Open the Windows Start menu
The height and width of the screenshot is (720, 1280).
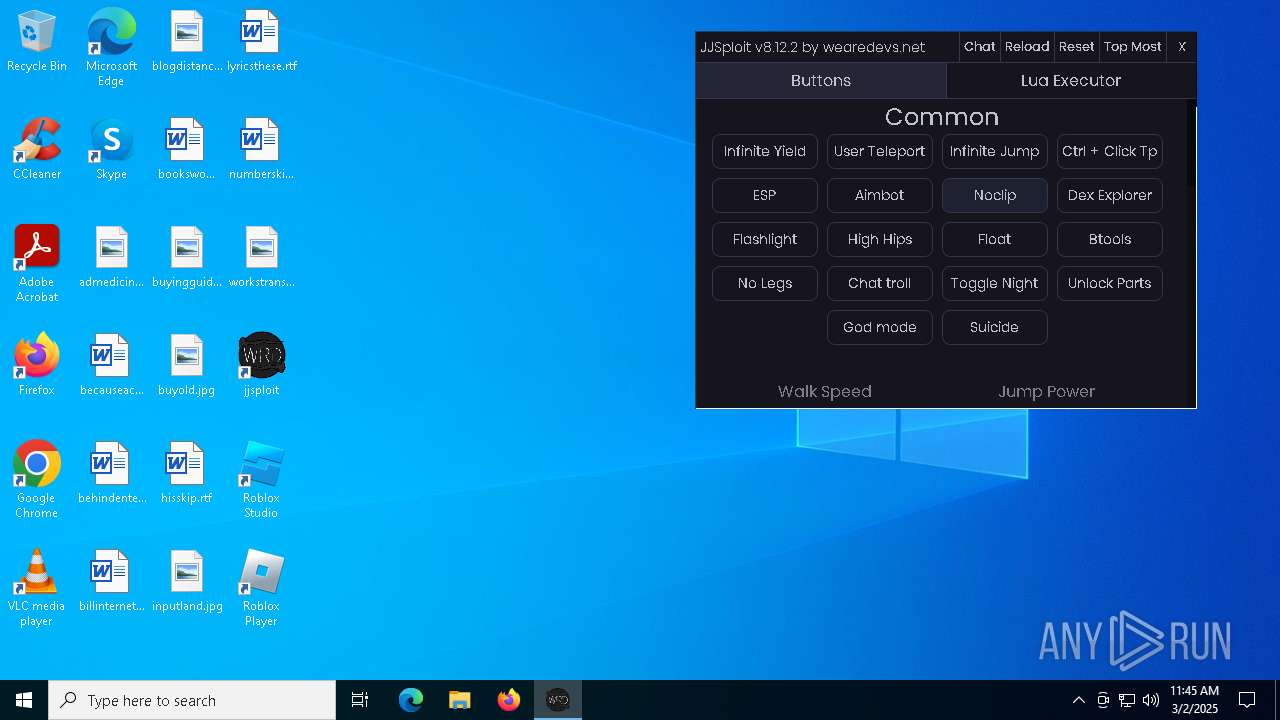[24, 700]
